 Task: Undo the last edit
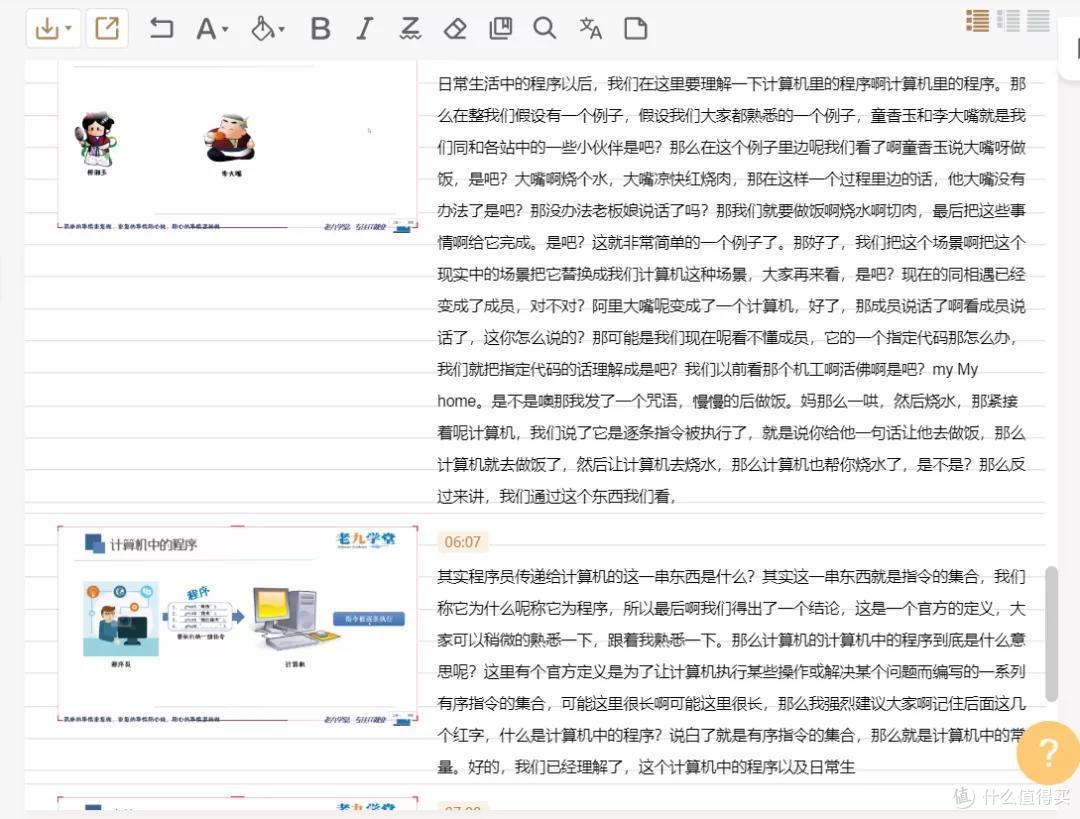pos(161,29)
